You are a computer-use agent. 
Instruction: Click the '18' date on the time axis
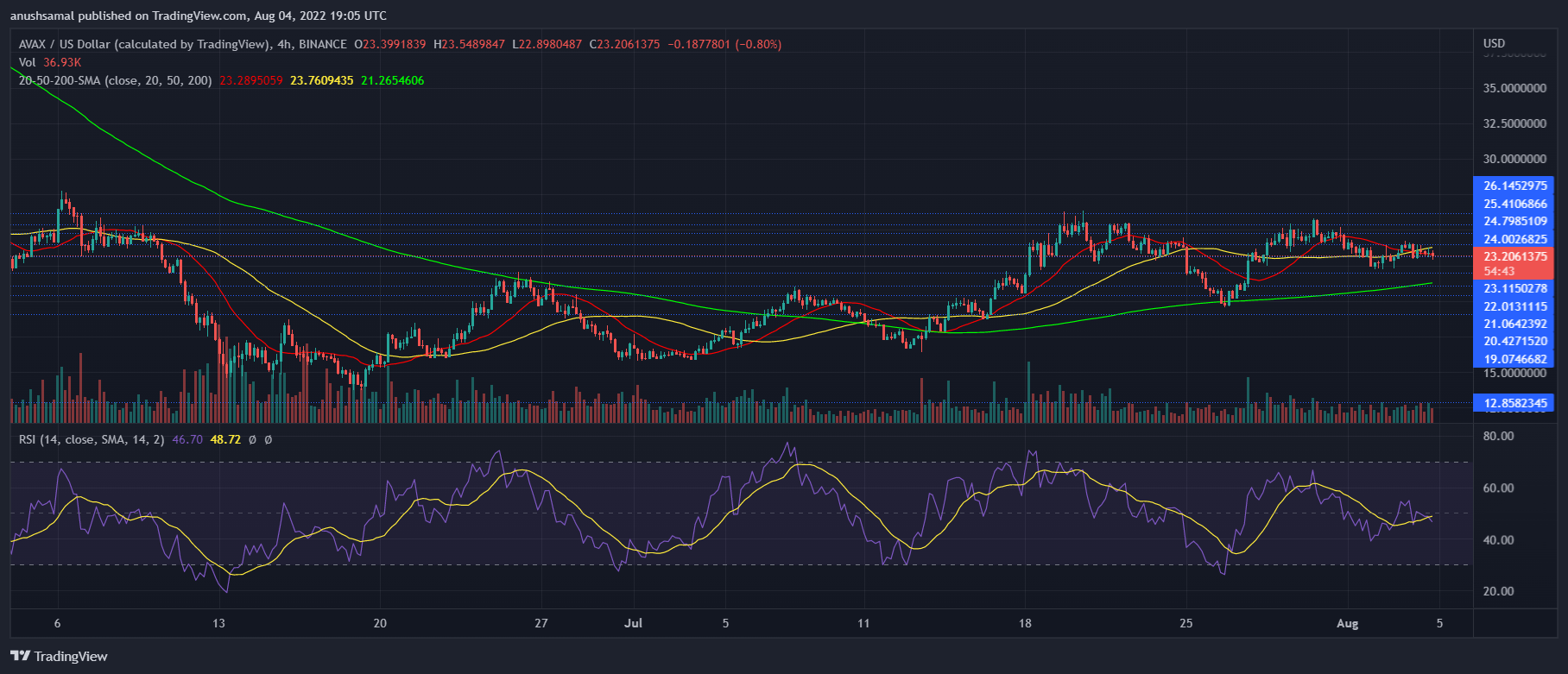[1025, 623]
